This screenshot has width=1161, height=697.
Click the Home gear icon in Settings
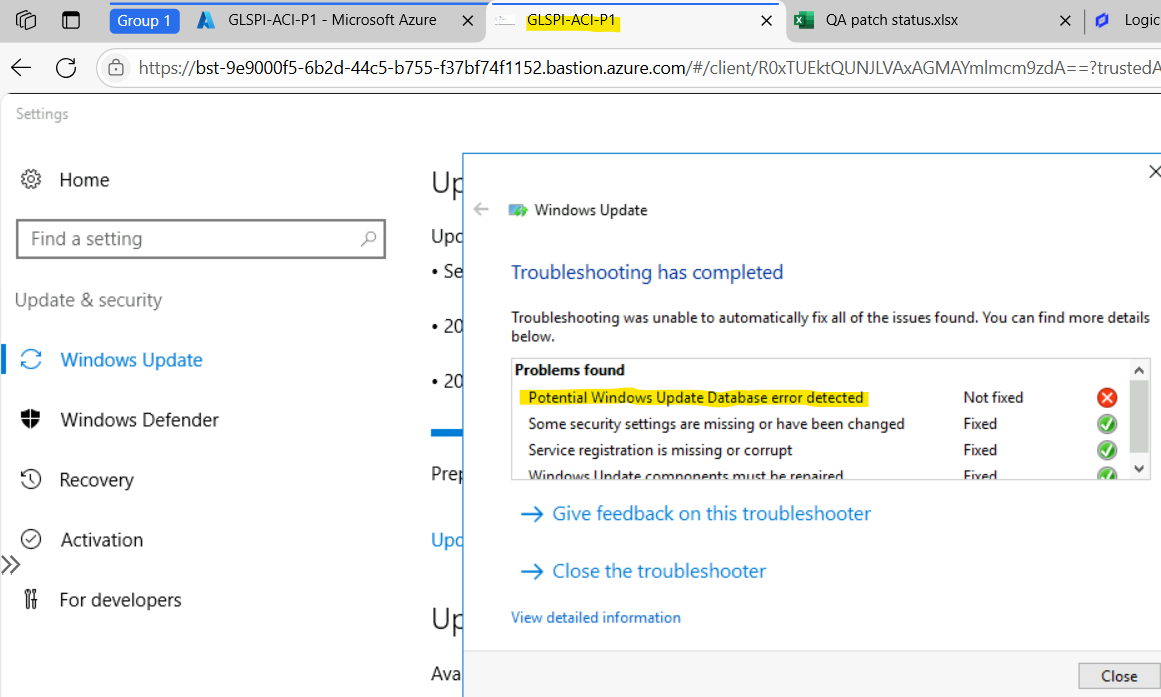31,179
